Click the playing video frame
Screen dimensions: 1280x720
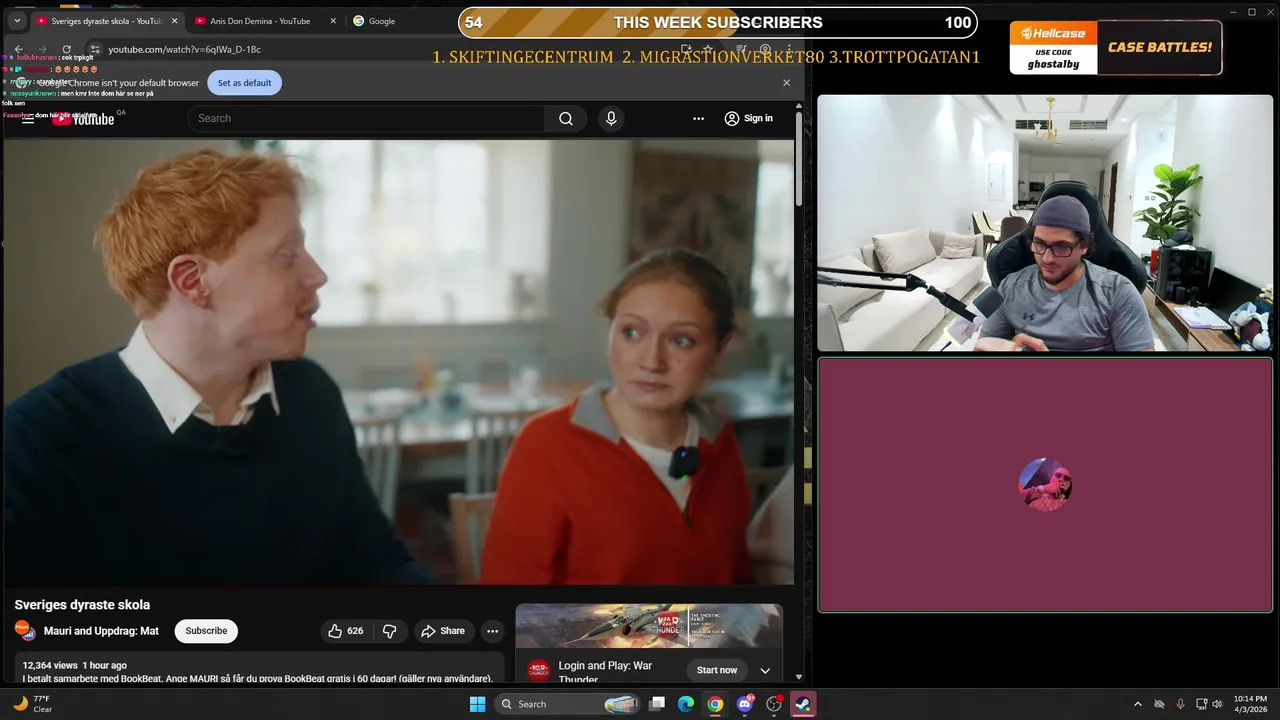pos(399,362)
